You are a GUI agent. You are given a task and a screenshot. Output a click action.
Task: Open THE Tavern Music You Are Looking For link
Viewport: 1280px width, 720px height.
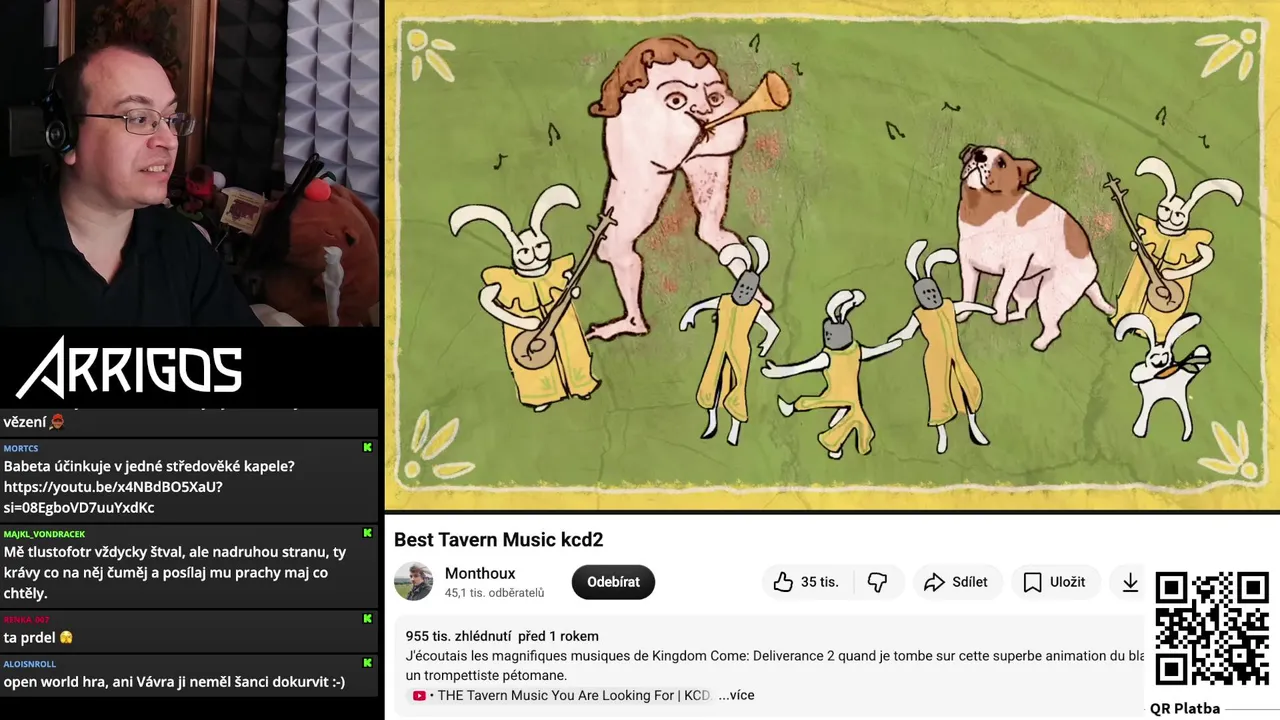tap(573, 695)
